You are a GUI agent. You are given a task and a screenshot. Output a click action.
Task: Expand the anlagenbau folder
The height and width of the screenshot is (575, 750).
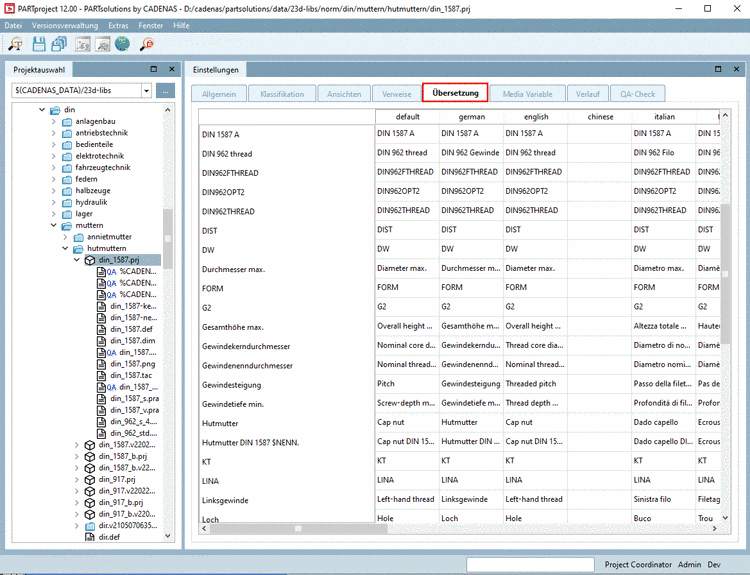coord(54,122)
